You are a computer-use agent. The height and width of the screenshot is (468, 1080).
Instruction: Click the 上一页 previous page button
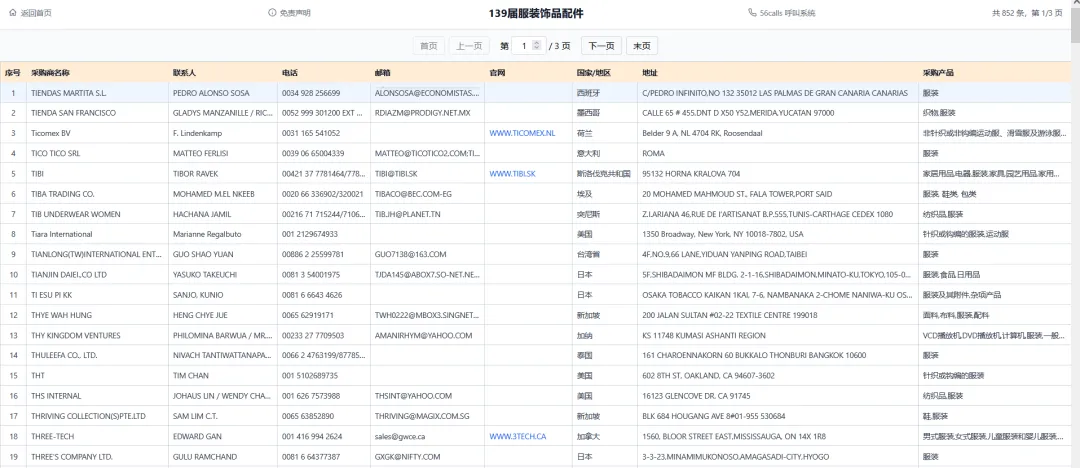[x=469, y=46]
